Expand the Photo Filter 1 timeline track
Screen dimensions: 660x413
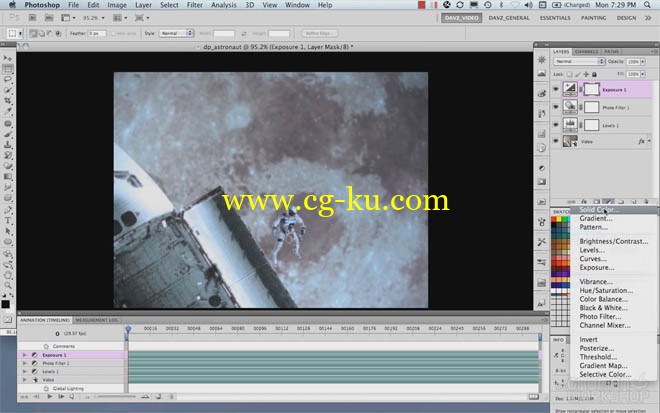click(x=24, y=363)
